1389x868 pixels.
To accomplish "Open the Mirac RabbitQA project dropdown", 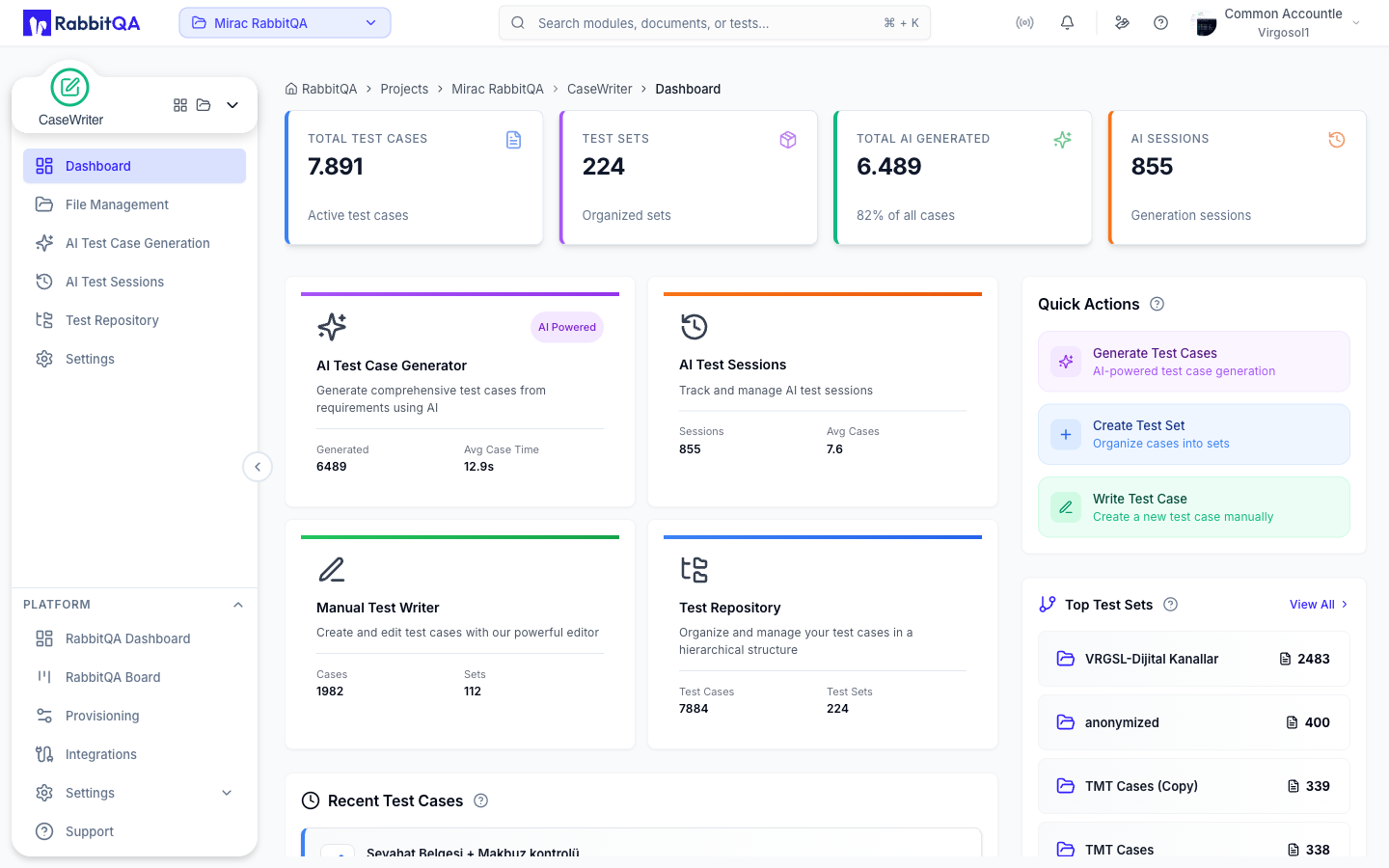I will tap(285, 23).
